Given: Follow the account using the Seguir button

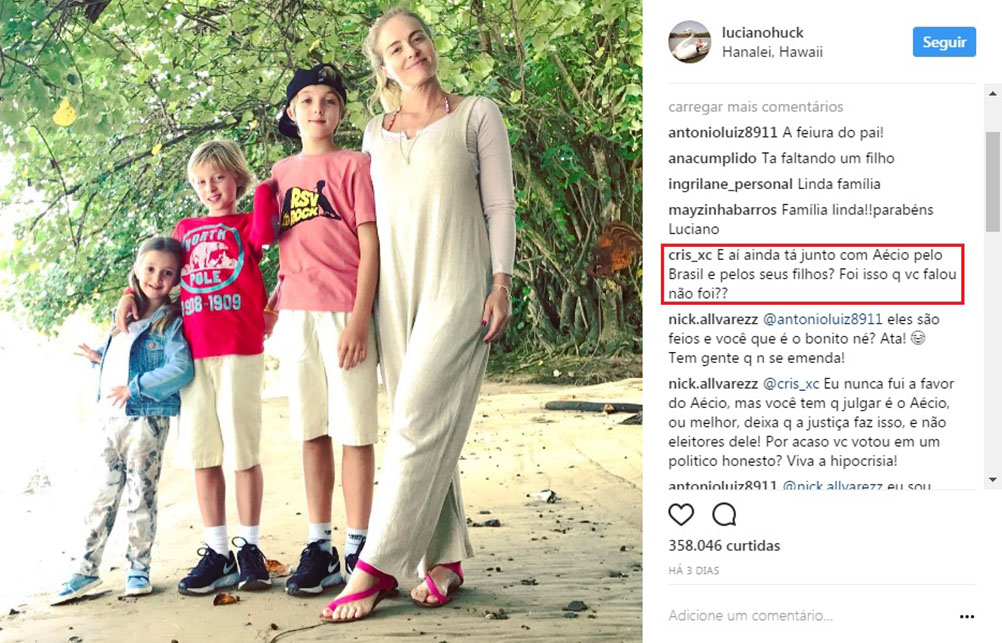Looking at the screenshot, I should (x=944, y=42).
